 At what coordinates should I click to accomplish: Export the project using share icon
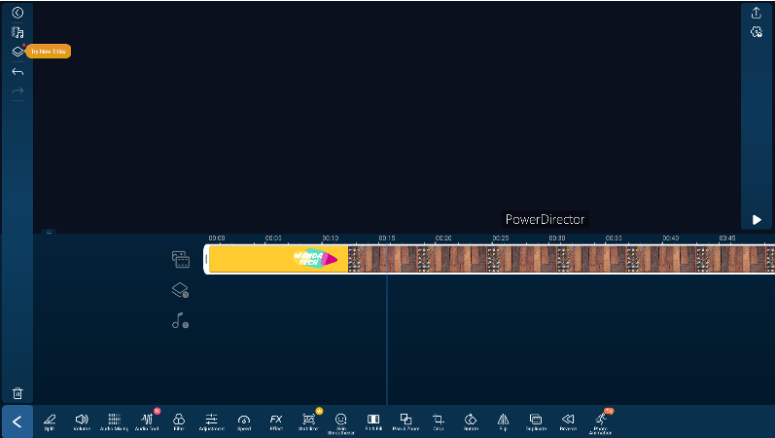point(756,12)
